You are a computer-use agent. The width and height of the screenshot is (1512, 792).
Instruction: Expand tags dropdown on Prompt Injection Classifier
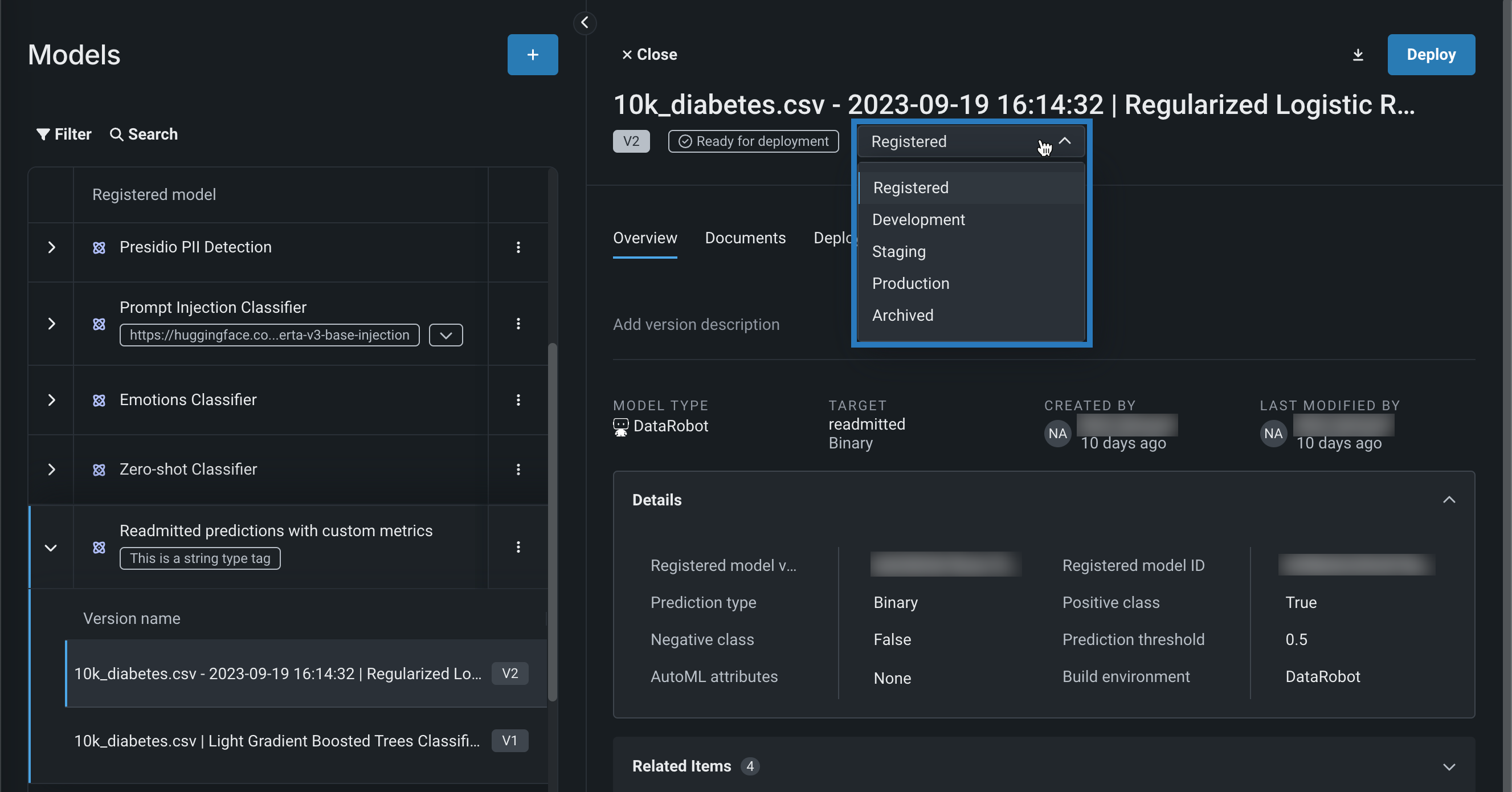[x=446, y=335]
